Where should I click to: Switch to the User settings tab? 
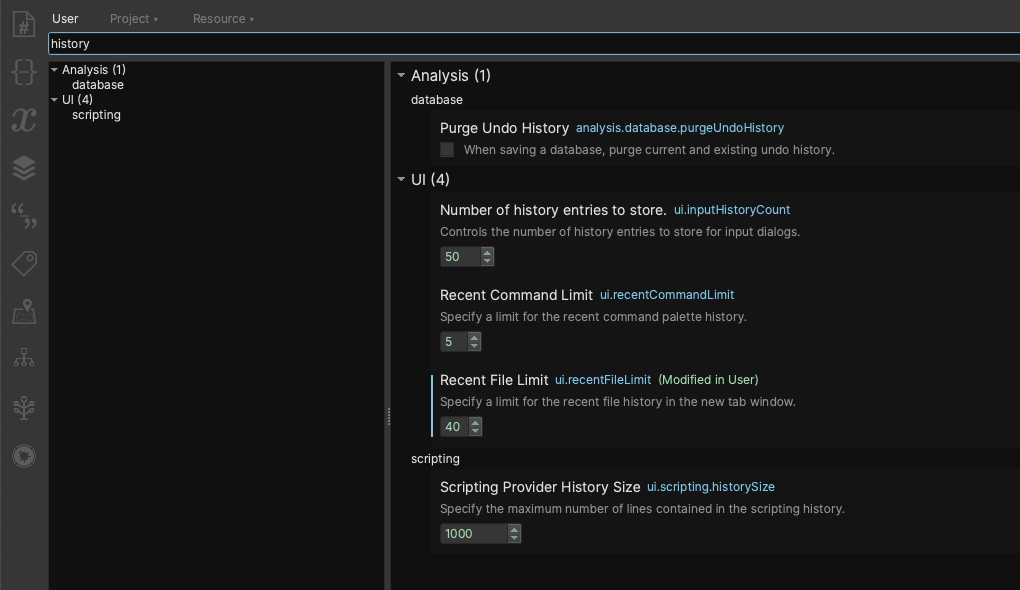(65, 18)
